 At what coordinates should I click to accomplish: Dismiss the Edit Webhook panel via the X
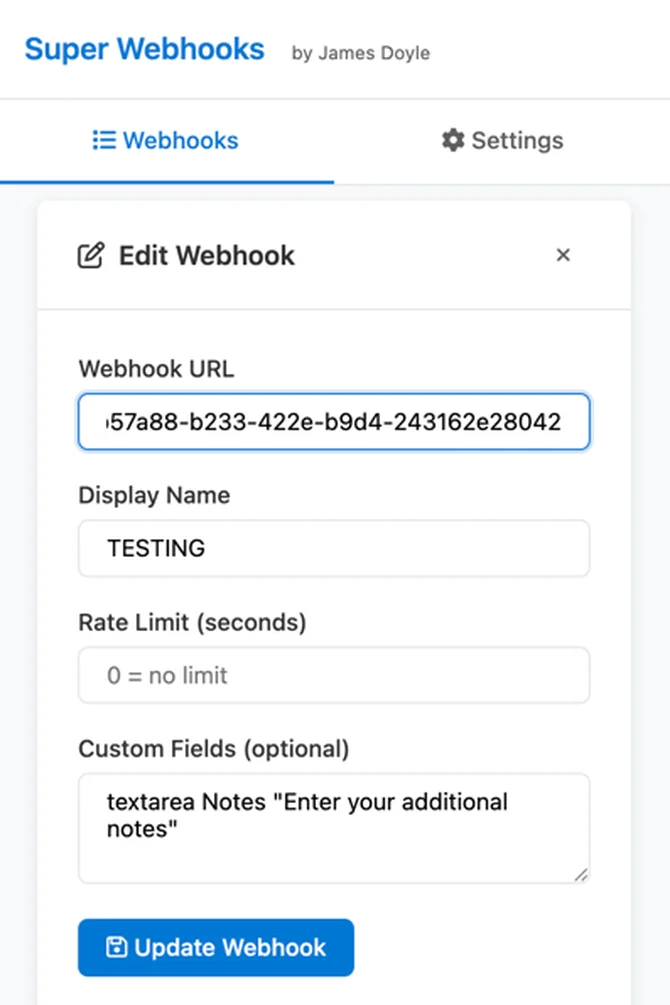(x=563, y=255)
